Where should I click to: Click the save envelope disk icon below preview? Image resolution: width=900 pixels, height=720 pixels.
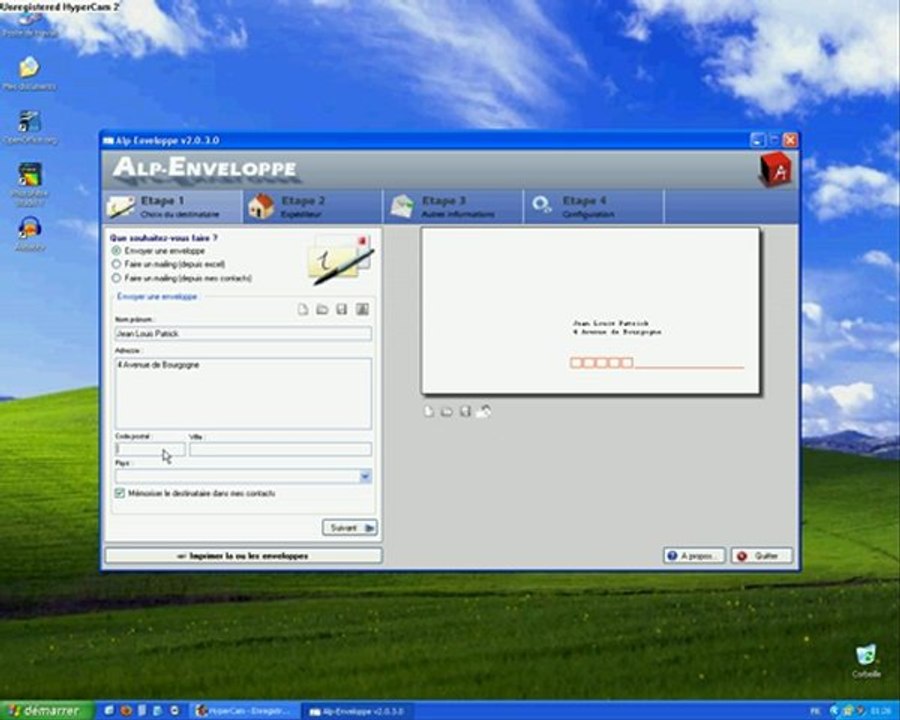coord(465,412)
